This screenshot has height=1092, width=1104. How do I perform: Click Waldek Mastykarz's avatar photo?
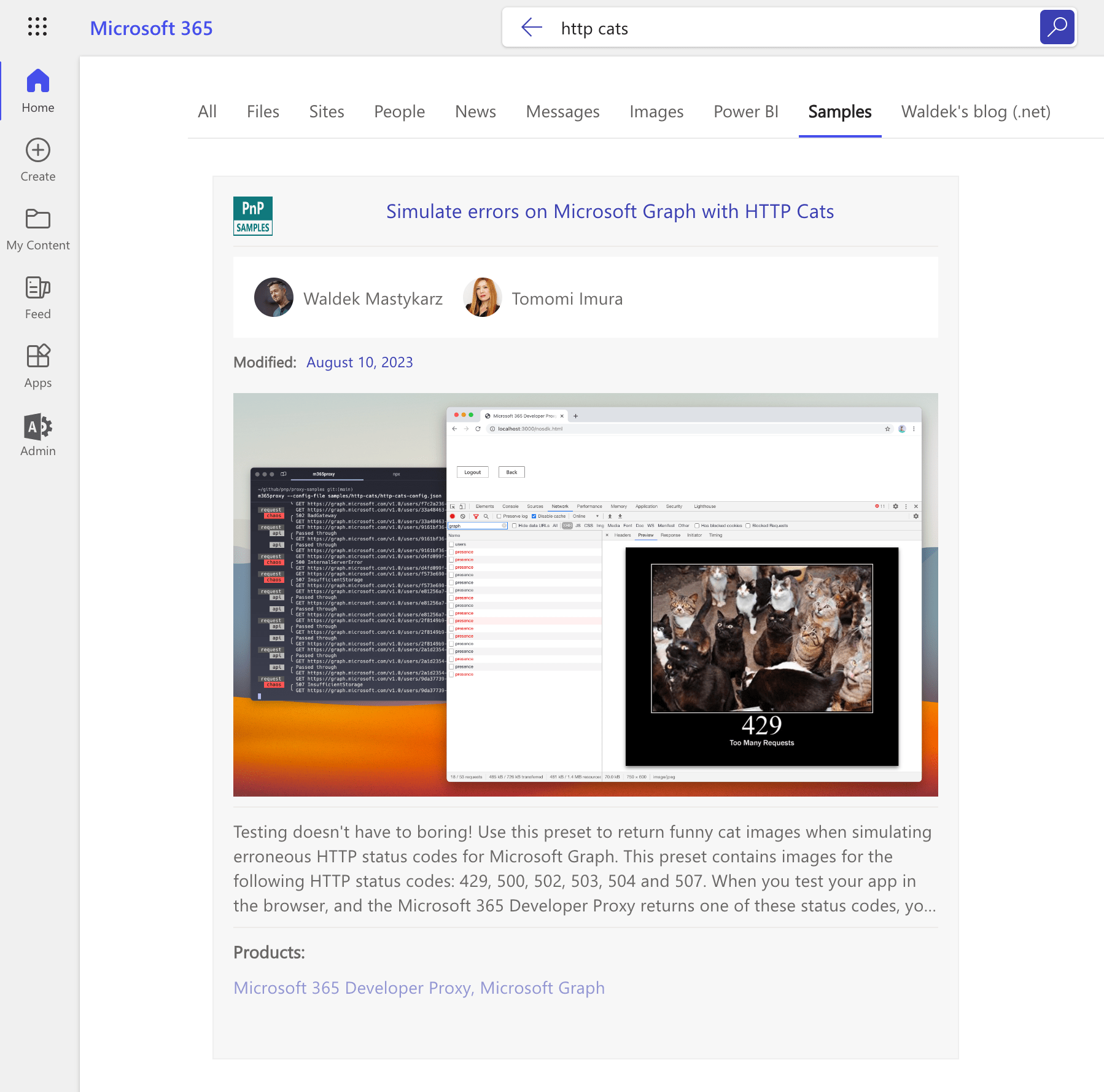pos(274,297)
